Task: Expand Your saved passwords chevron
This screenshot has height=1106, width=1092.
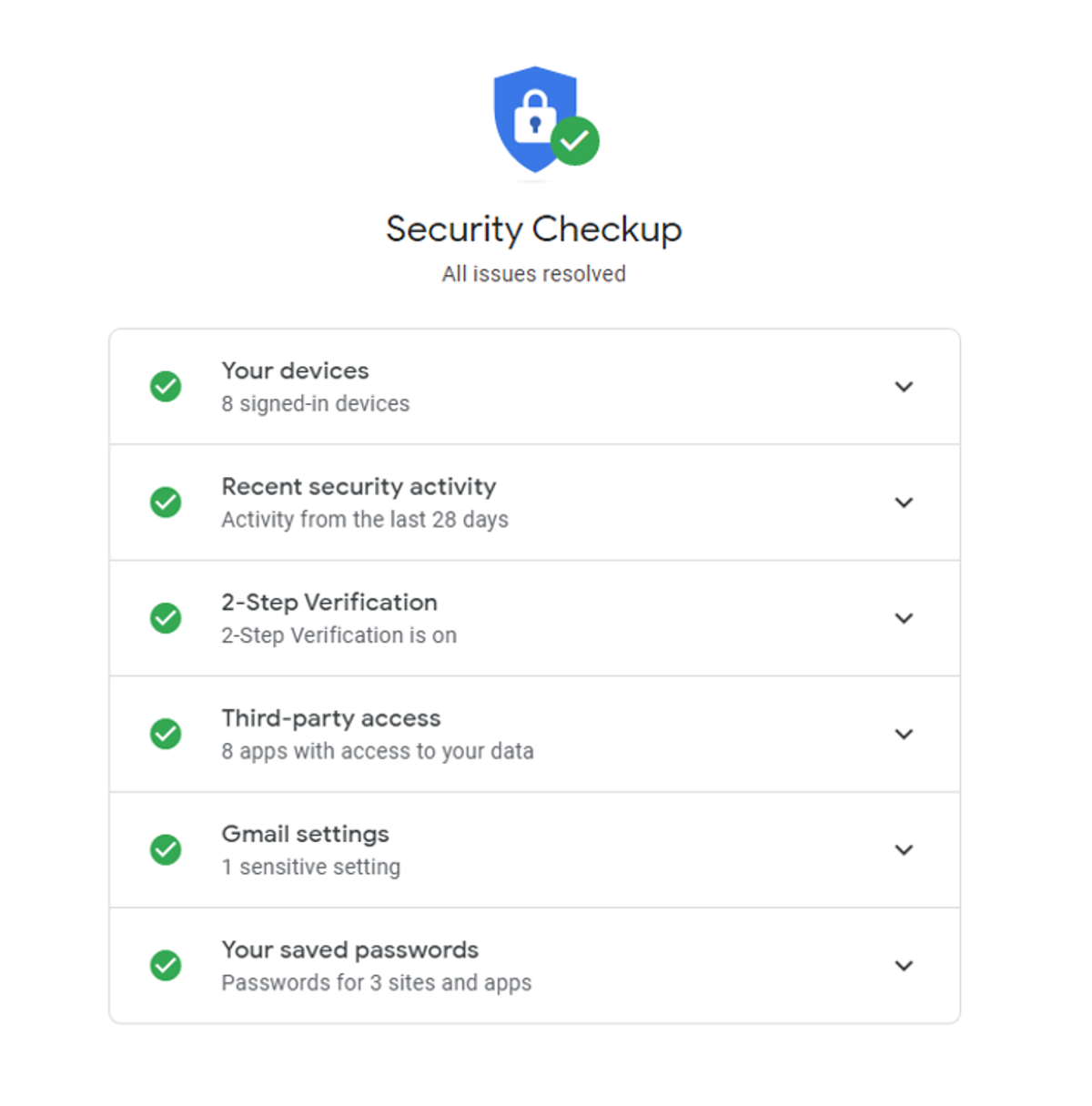Action: (904, 965)
